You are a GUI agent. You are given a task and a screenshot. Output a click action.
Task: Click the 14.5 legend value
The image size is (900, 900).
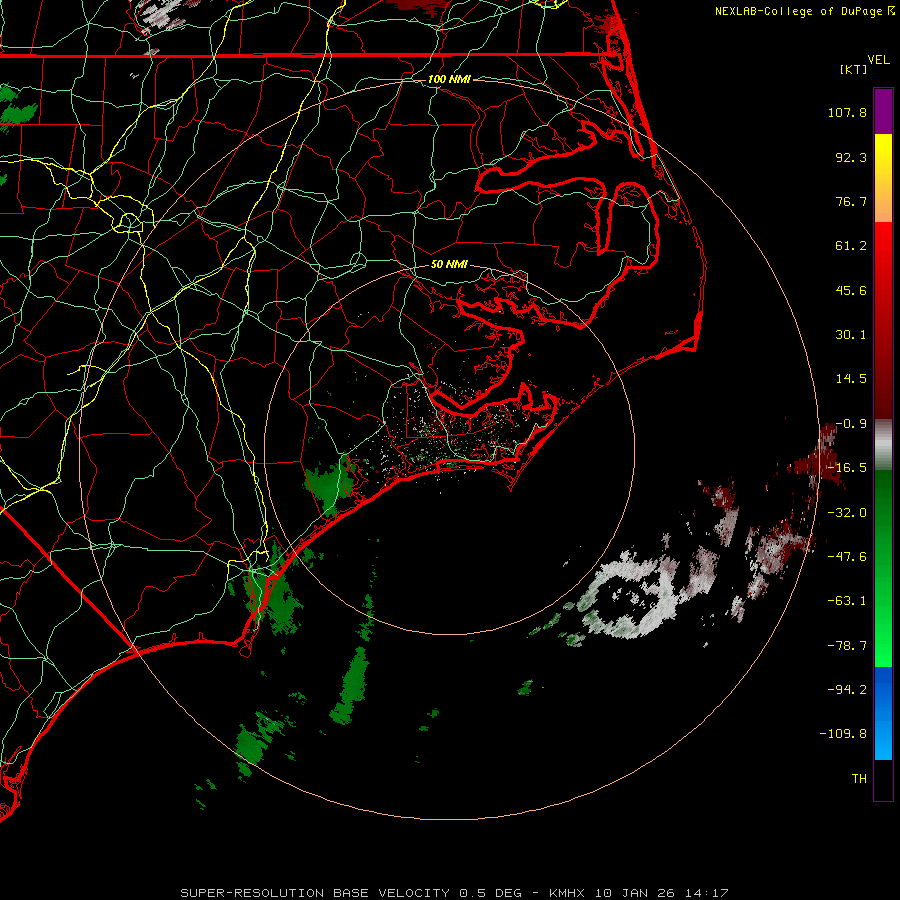[x=851, y=379]
